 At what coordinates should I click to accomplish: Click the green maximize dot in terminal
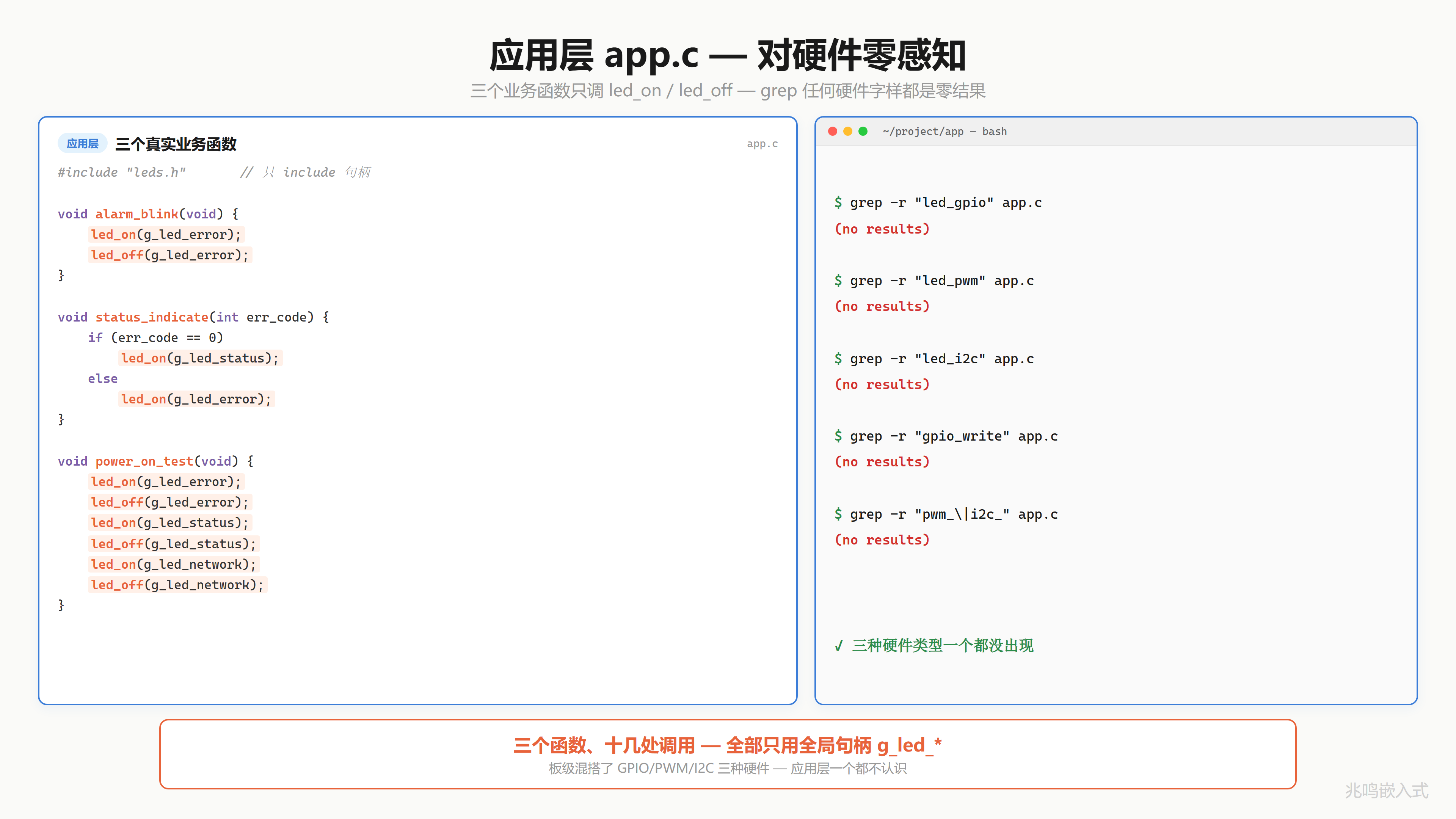tap(863, 131)
